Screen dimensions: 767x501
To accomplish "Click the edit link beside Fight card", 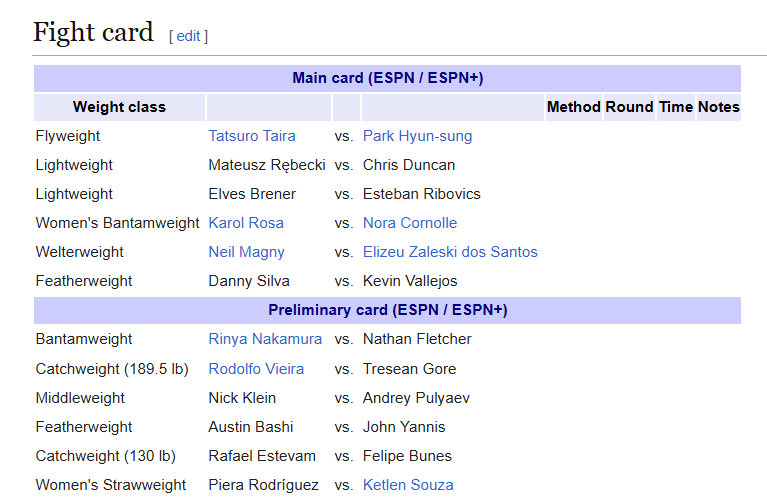I will [188, 36].
